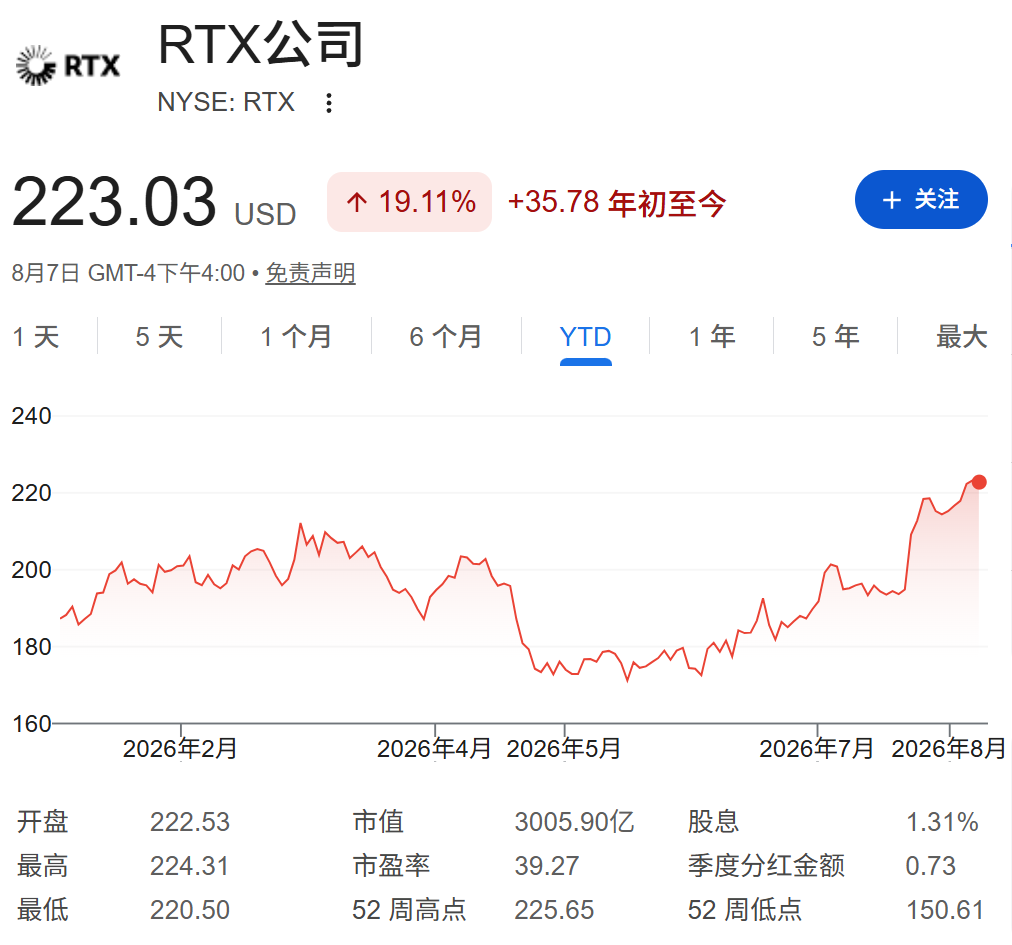Click the 223.03 price value
The image size is (1012, 945).
click(x=114, y=202)
